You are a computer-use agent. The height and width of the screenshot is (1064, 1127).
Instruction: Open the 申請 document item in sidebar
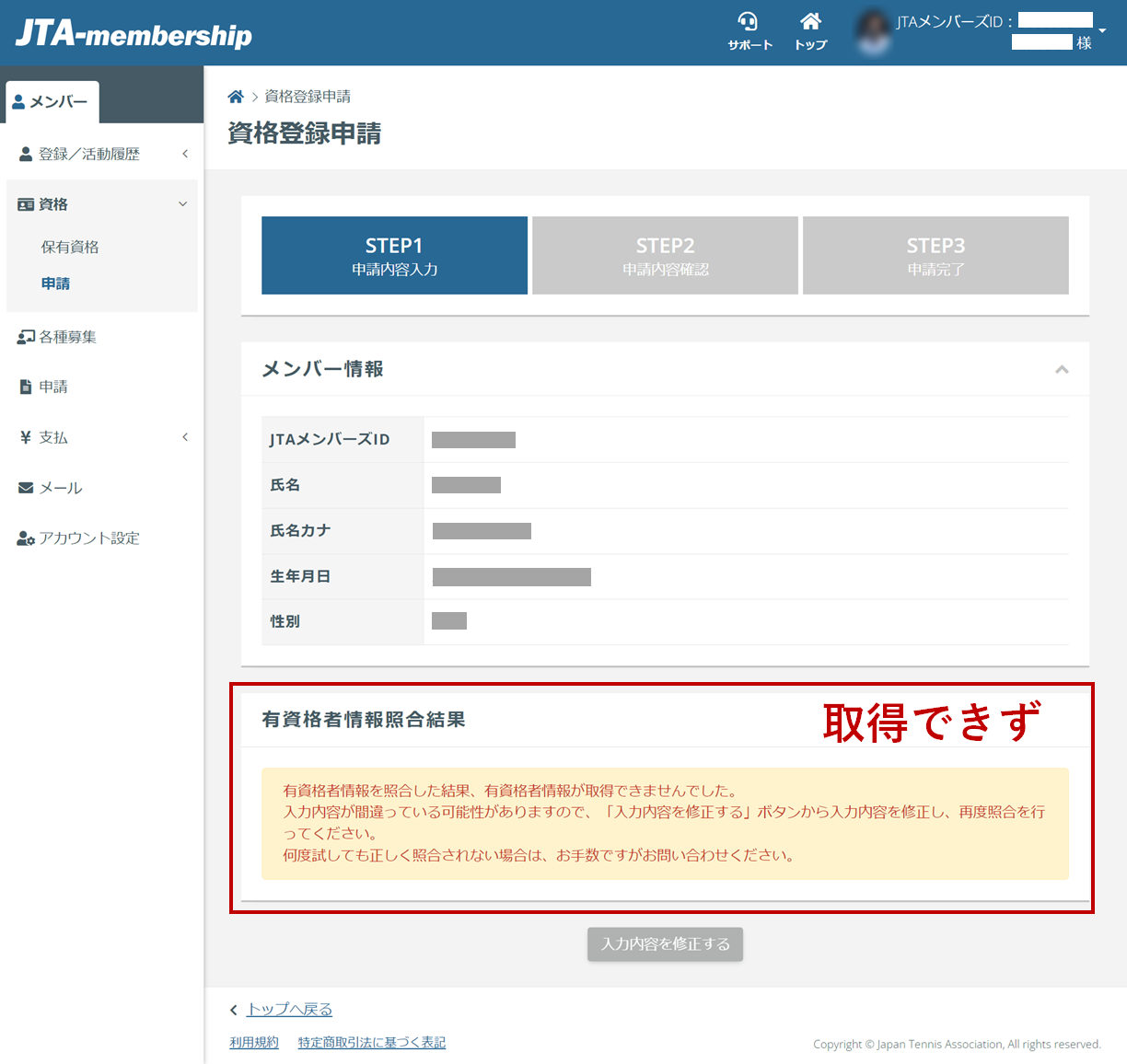coord(53,387)
